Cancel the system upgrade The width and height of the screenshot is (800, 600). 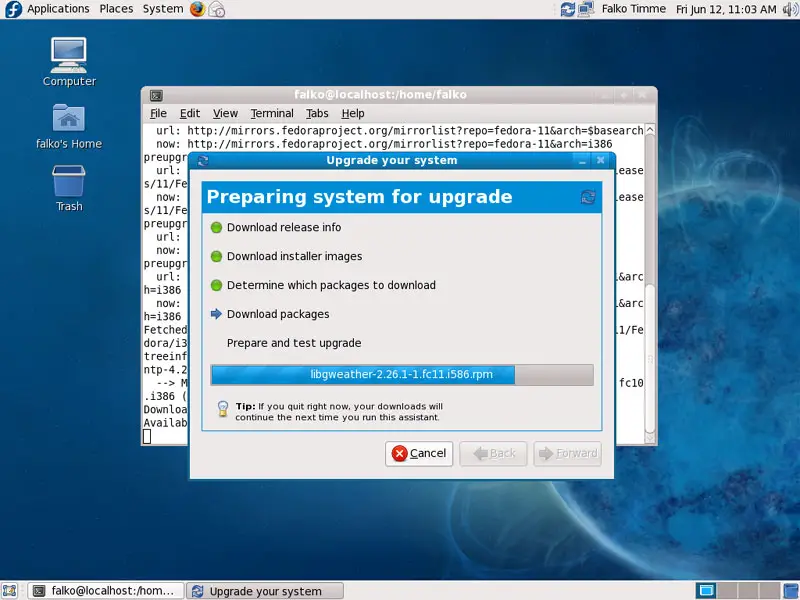pos(419,454)
